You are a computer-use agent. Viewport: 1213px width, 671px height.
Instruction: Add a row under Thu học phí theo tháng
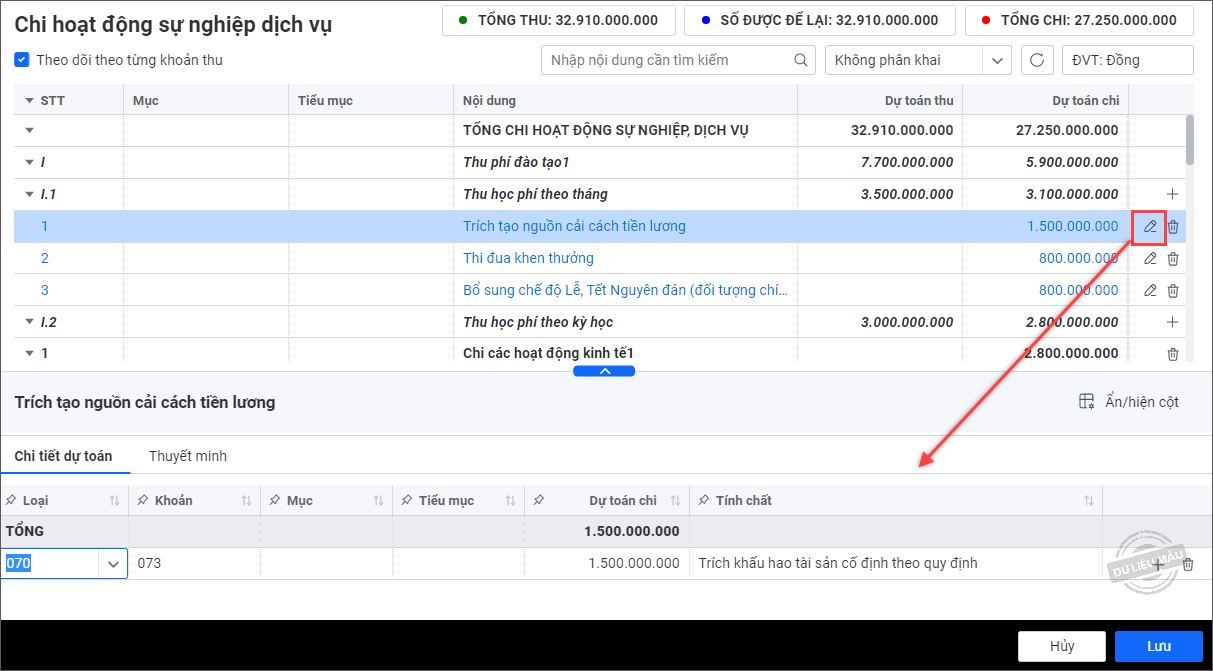(1173, 194)
